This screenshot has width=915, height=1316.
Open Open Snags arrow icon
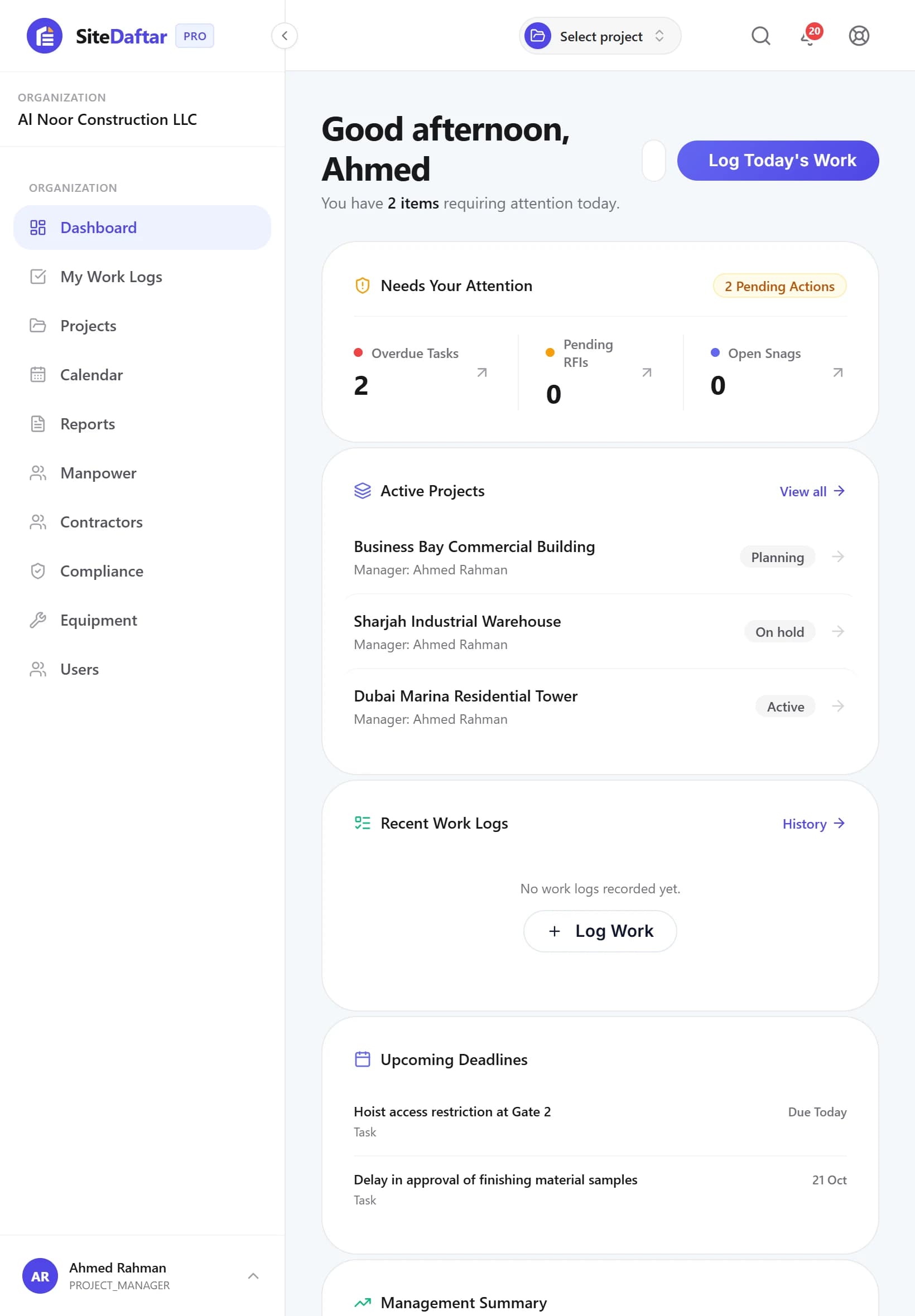838,373
